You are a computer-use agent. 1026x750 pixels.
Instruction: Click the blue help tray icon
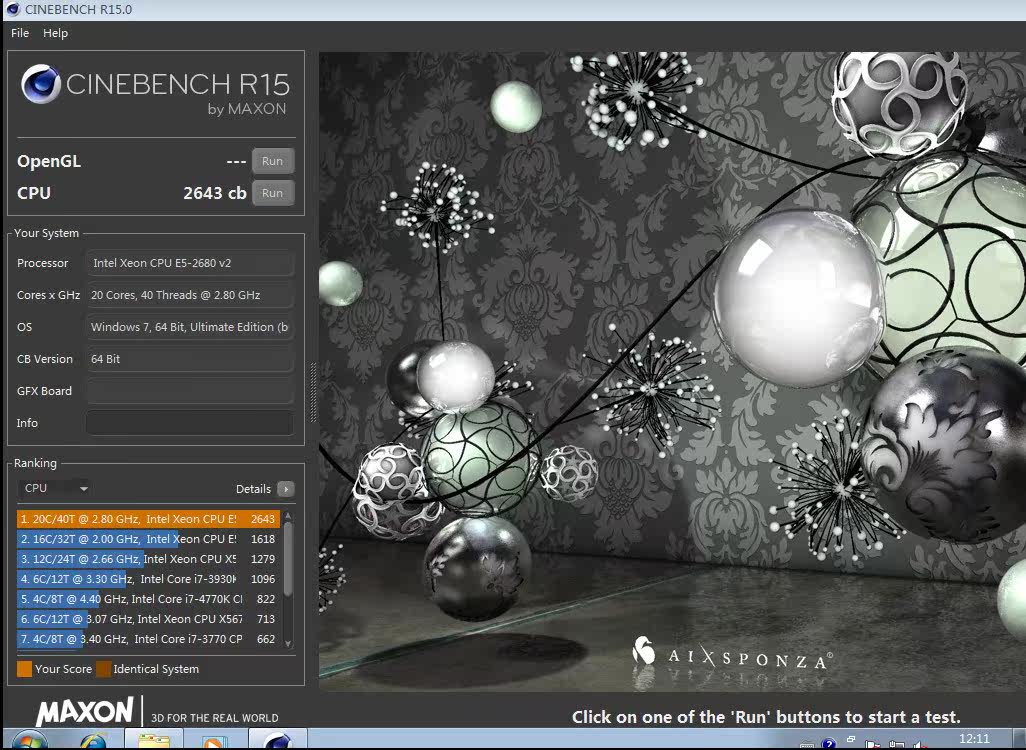coord(828,743)
